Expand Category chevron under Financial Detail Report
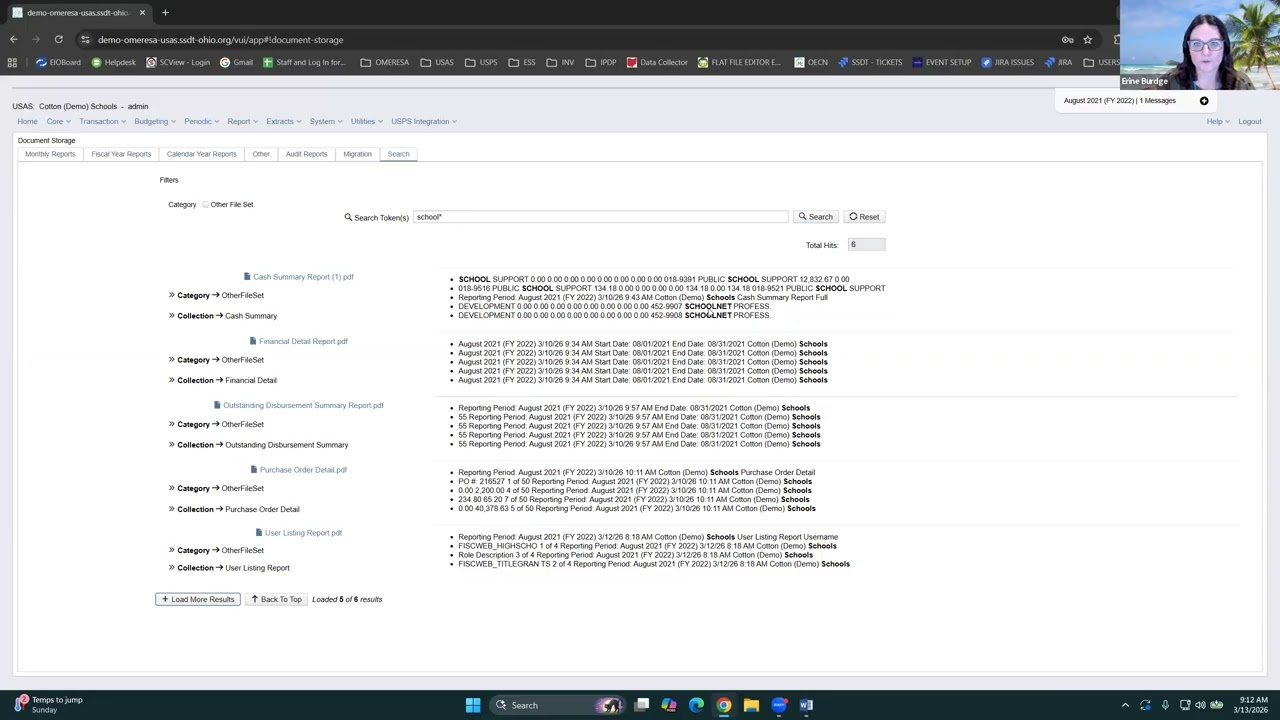The width and height of the screenshot is (1280, 720). pos(171,360)
